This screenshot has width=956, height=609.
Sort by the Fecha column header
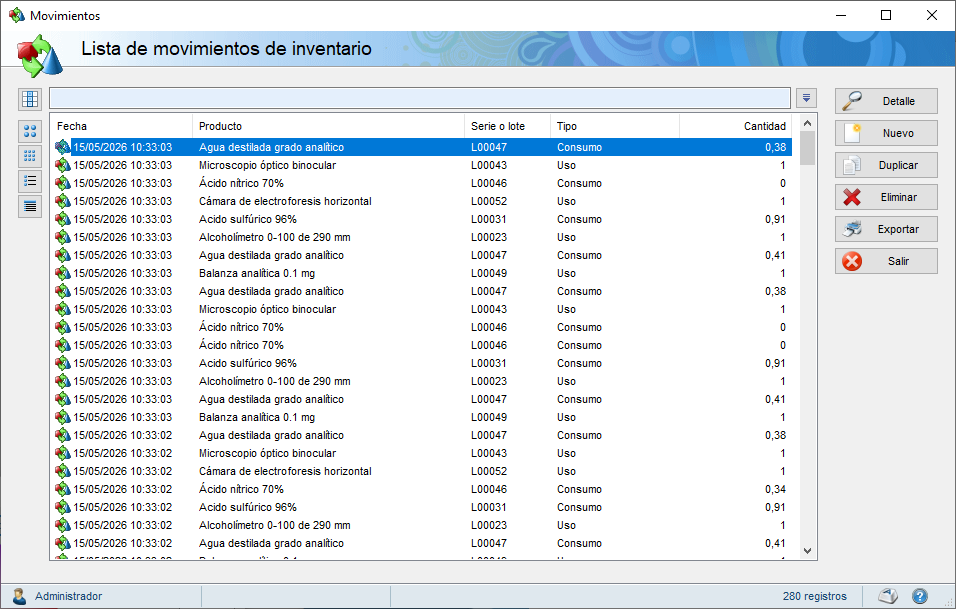coord(121,126)
